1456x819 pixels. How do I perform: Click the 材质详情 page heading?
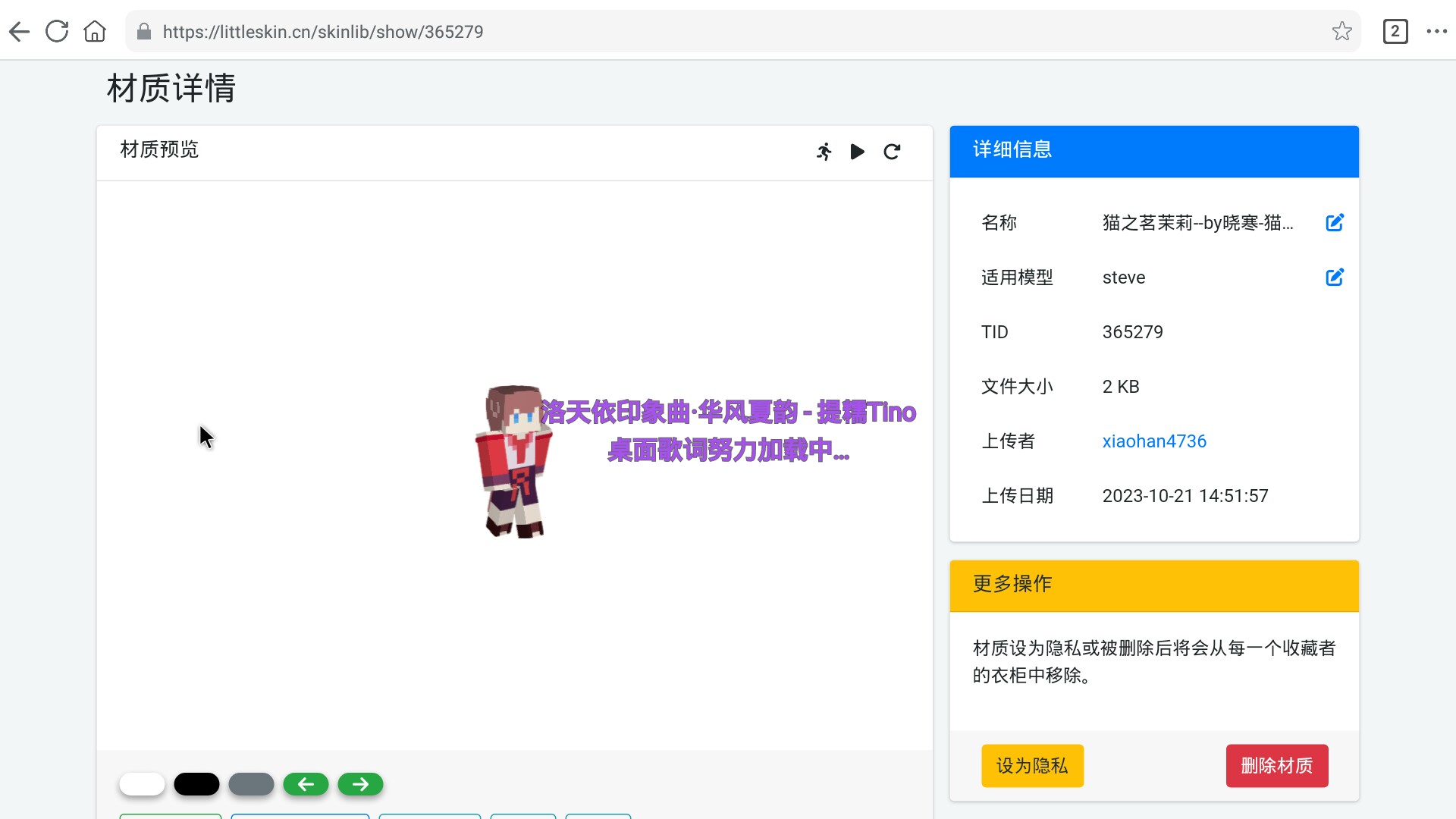pos(171,89)
